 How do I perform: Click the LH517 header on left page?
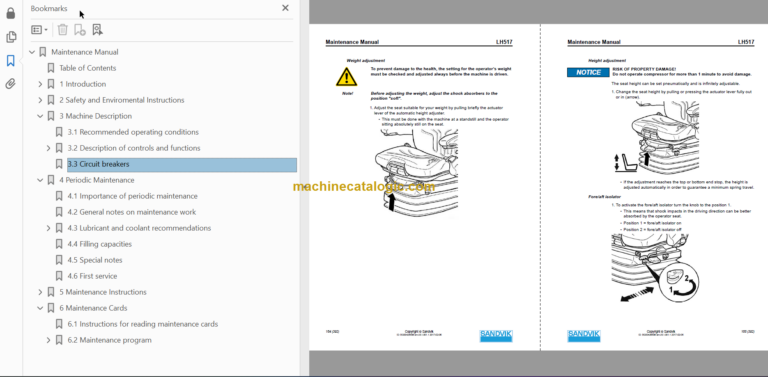[x=504, y=43]
